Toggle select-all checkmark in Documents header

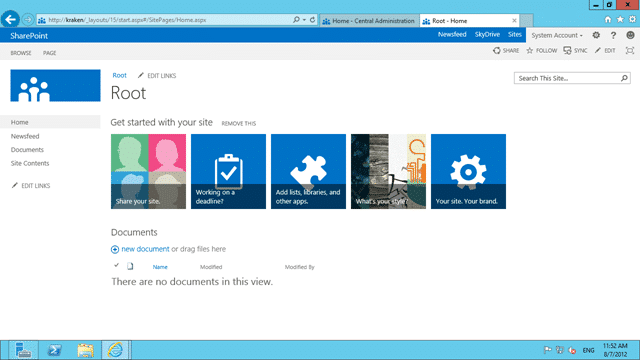116,266
